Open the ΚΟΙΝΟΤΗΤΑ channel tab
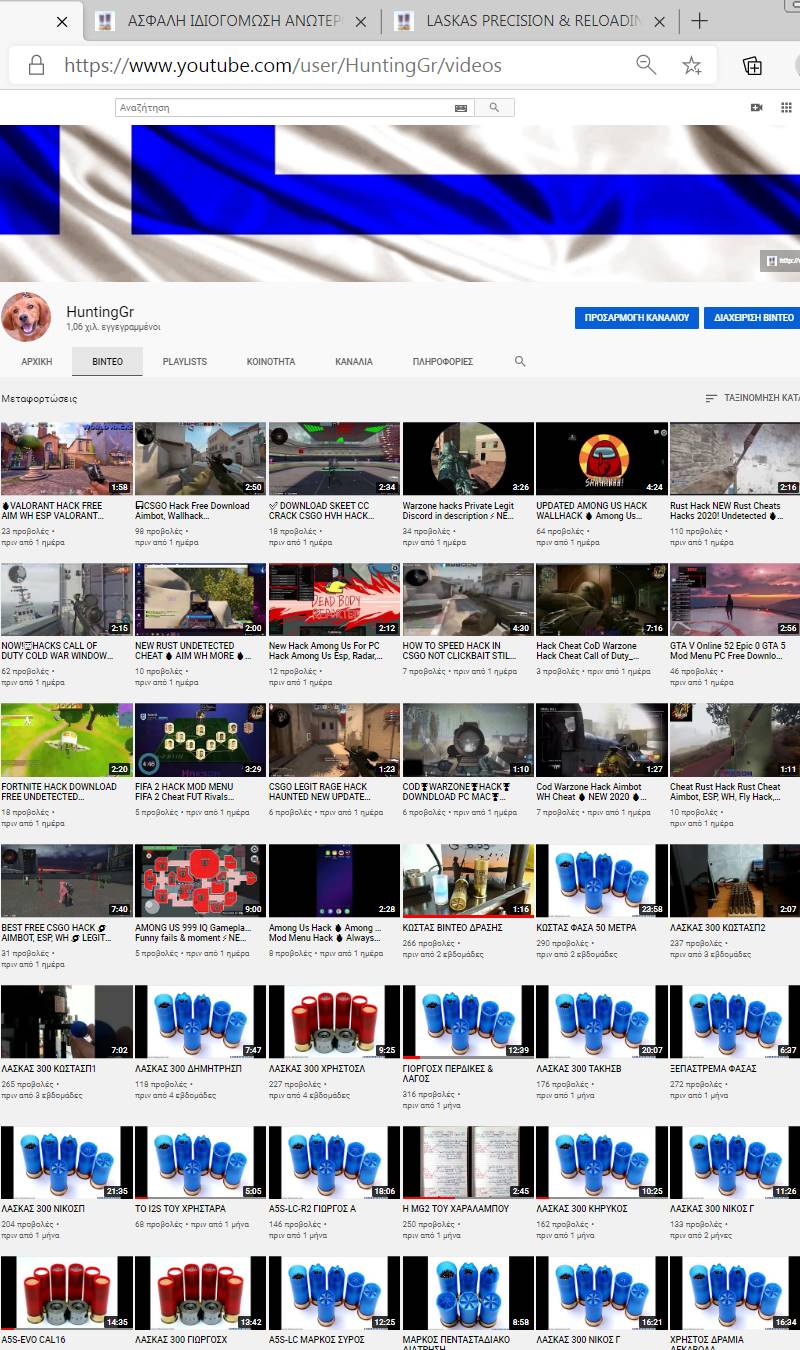The height and width of the screenshot is (1350, 800). tap(271, 361)
